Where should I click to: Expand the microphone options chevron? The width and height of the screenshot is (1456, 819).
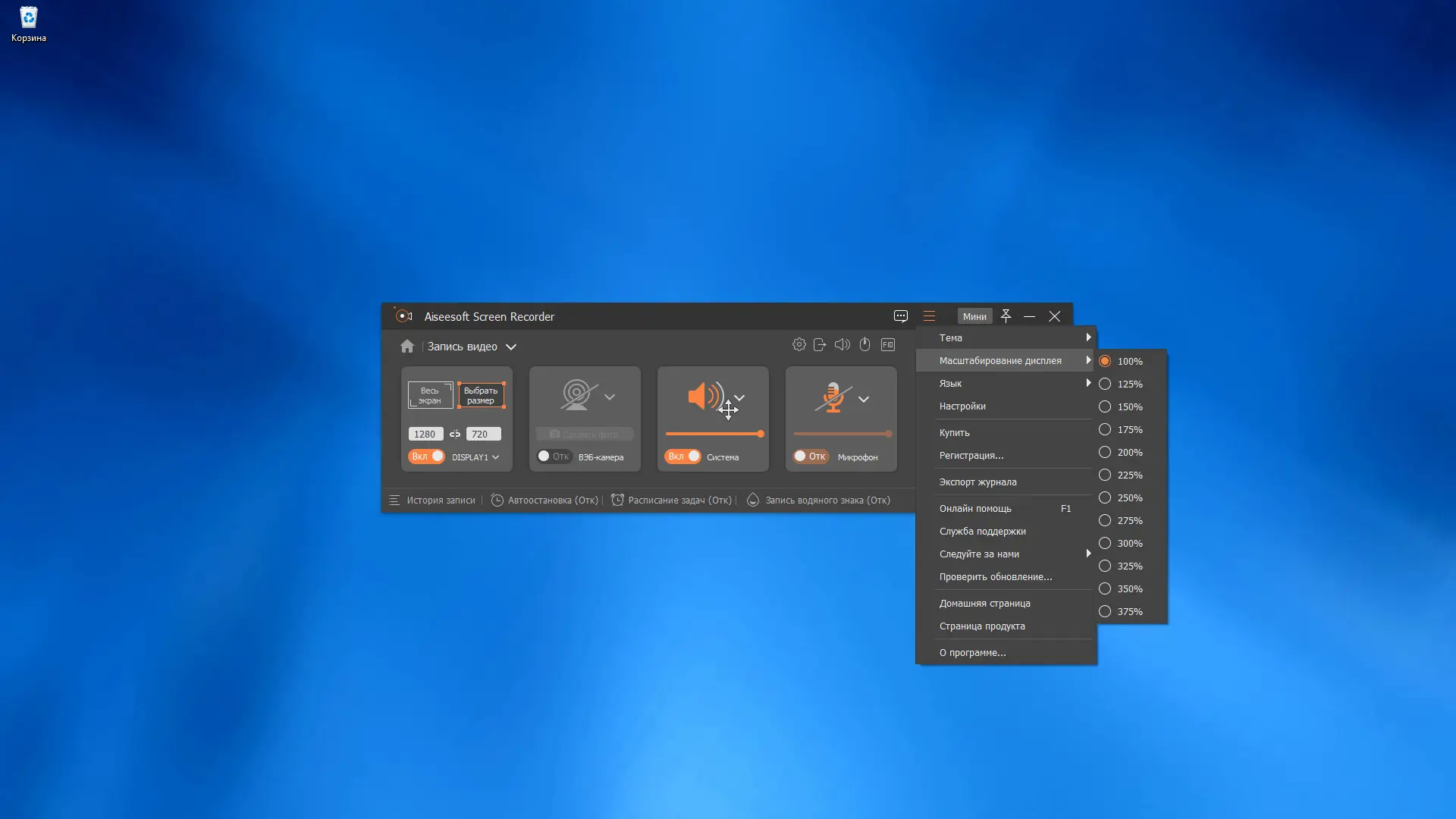tap(863, 399)
